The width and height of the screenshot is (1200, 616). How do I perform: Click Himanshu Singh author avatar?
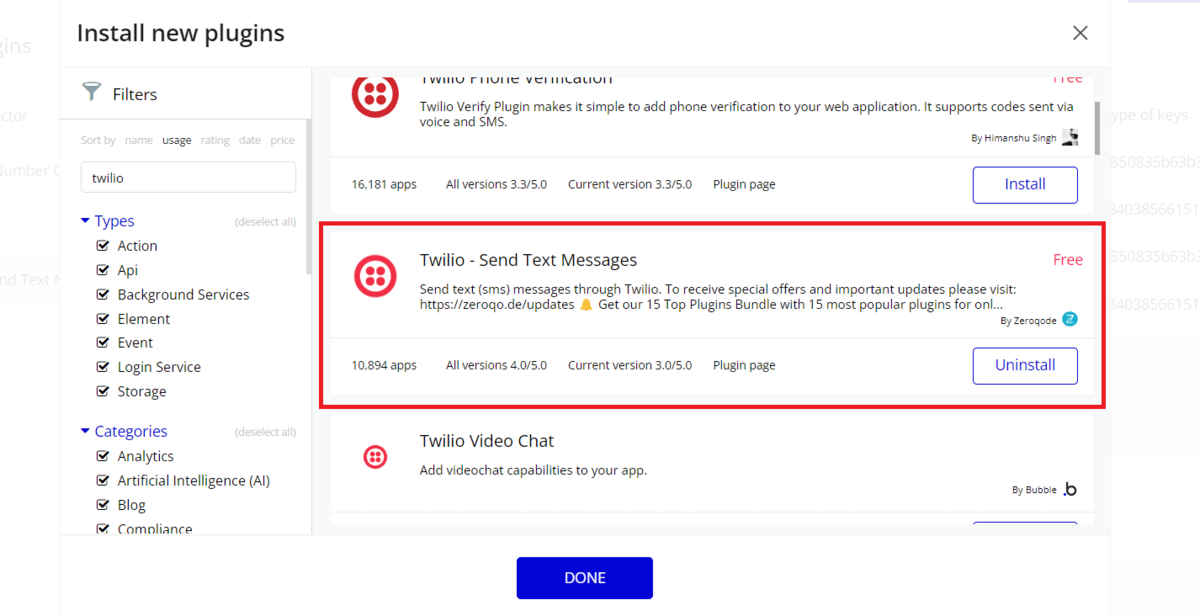click(x=1070, y=138)
